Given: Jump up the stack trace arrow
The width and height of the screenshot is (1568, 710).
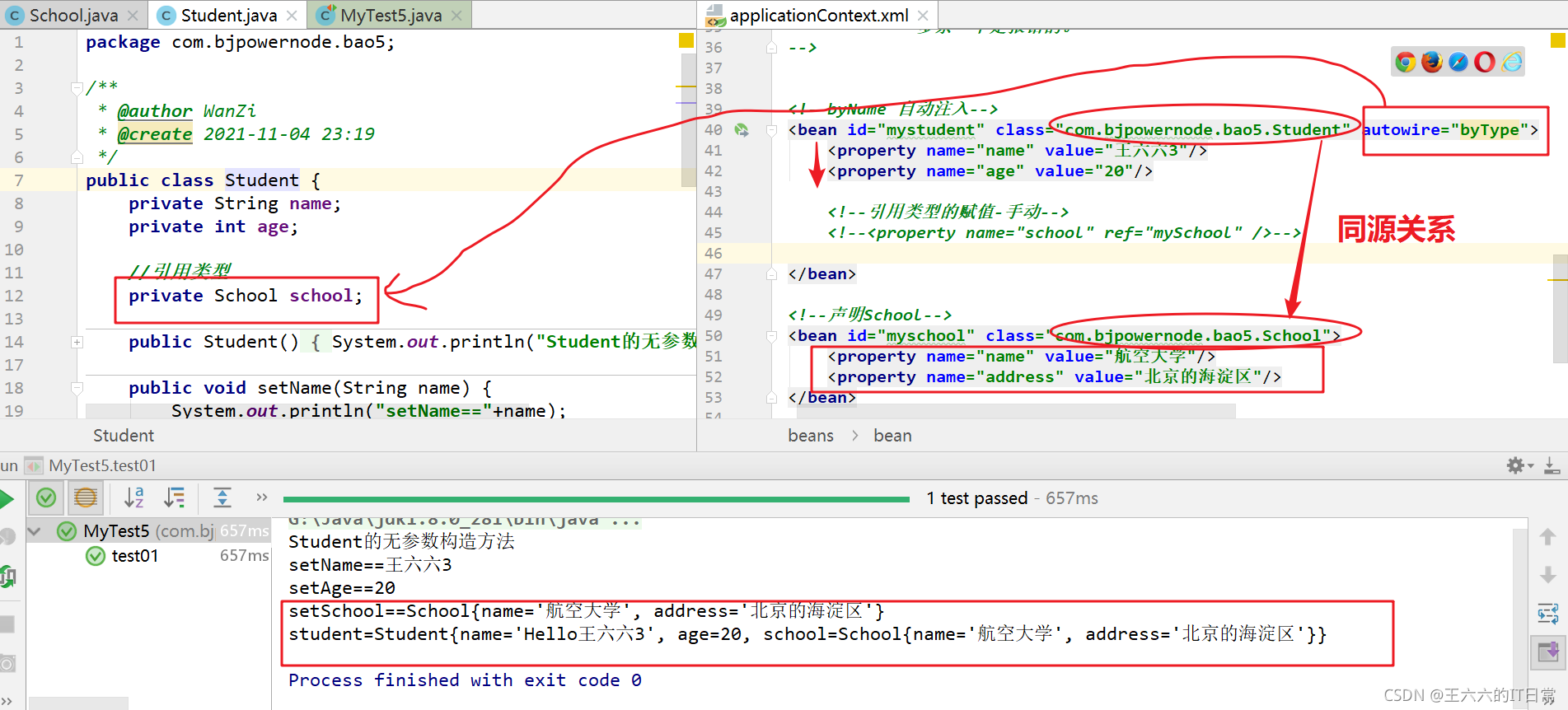Looking at the screenshot, I should [x=1548, y=537].
